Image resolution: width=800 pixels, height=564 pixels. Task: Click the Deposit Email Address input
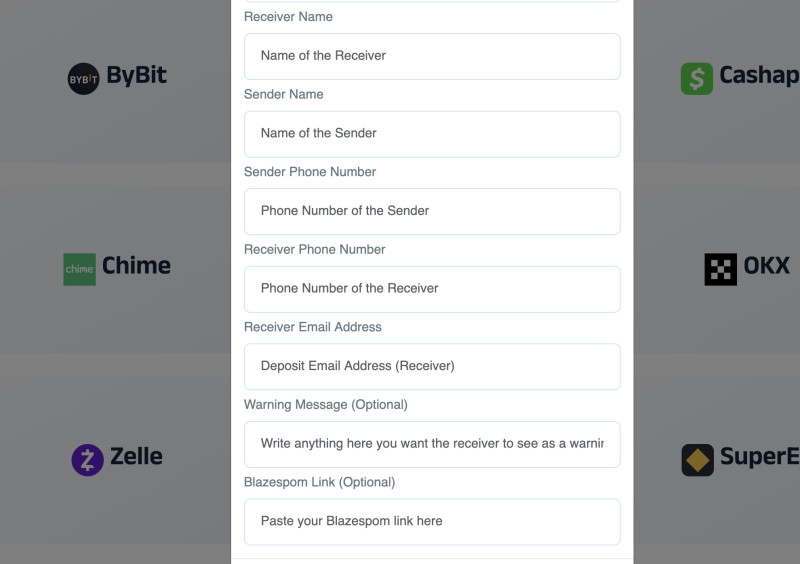tap(432, 366)
